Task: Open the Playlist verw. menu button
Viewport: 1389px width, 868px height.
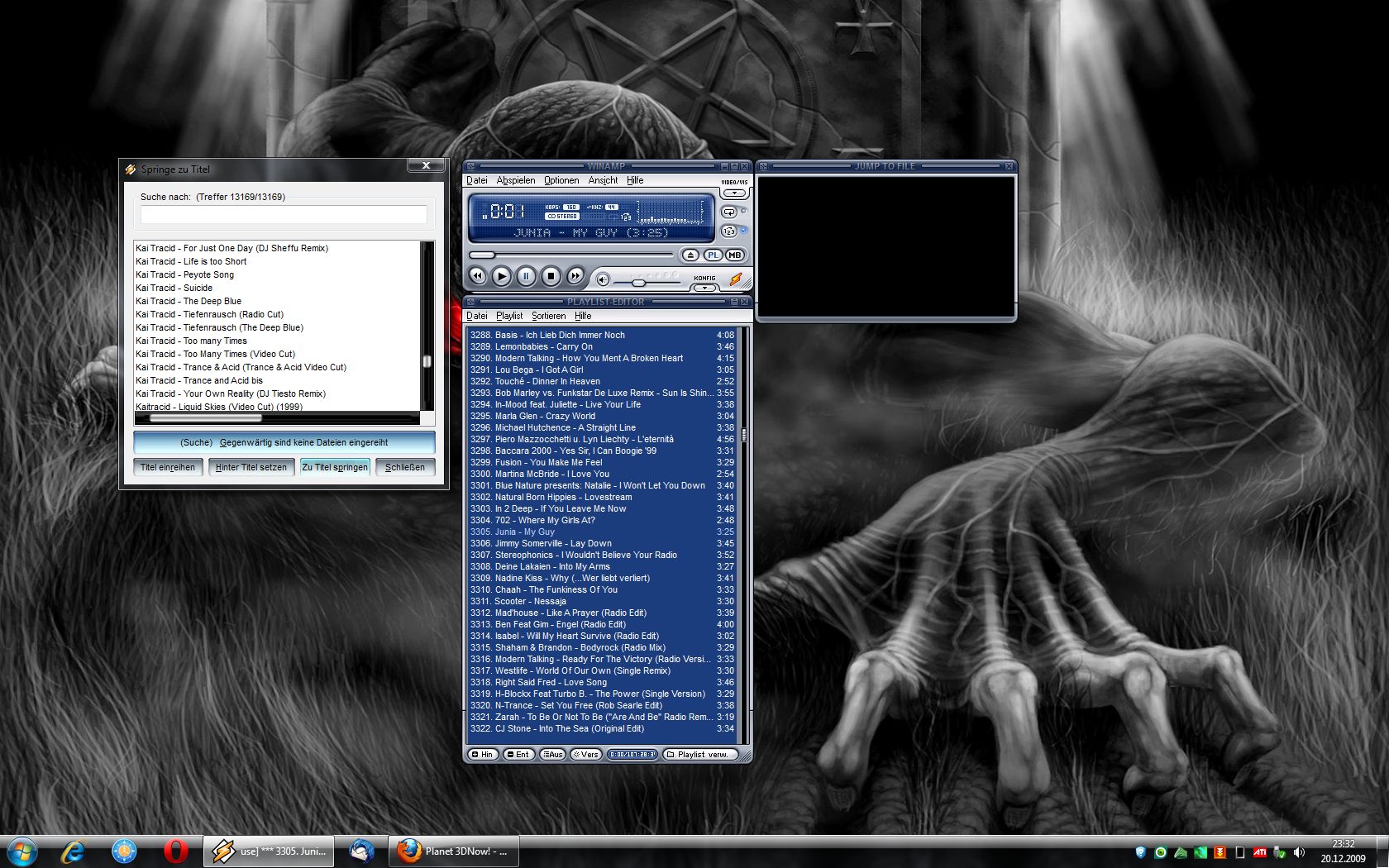Action: pyautogui.click(x=699, y=754)
